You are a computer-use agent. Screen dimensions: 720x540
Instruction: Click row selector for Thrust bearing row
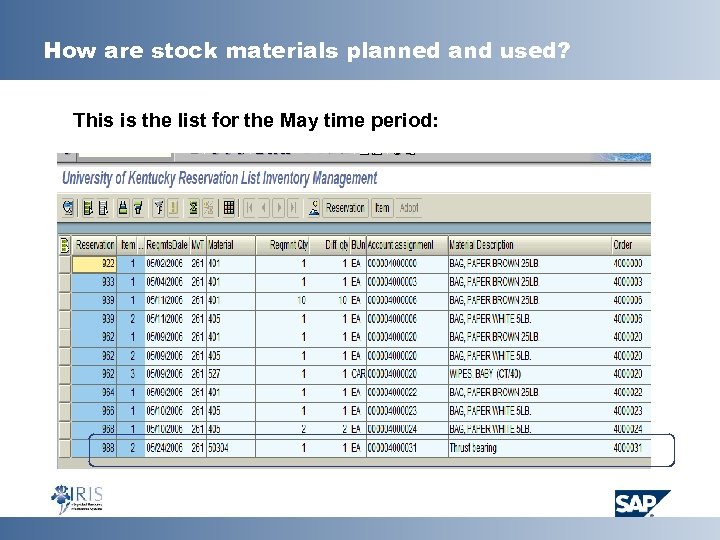pyautogui.click(x=65, y=448)
